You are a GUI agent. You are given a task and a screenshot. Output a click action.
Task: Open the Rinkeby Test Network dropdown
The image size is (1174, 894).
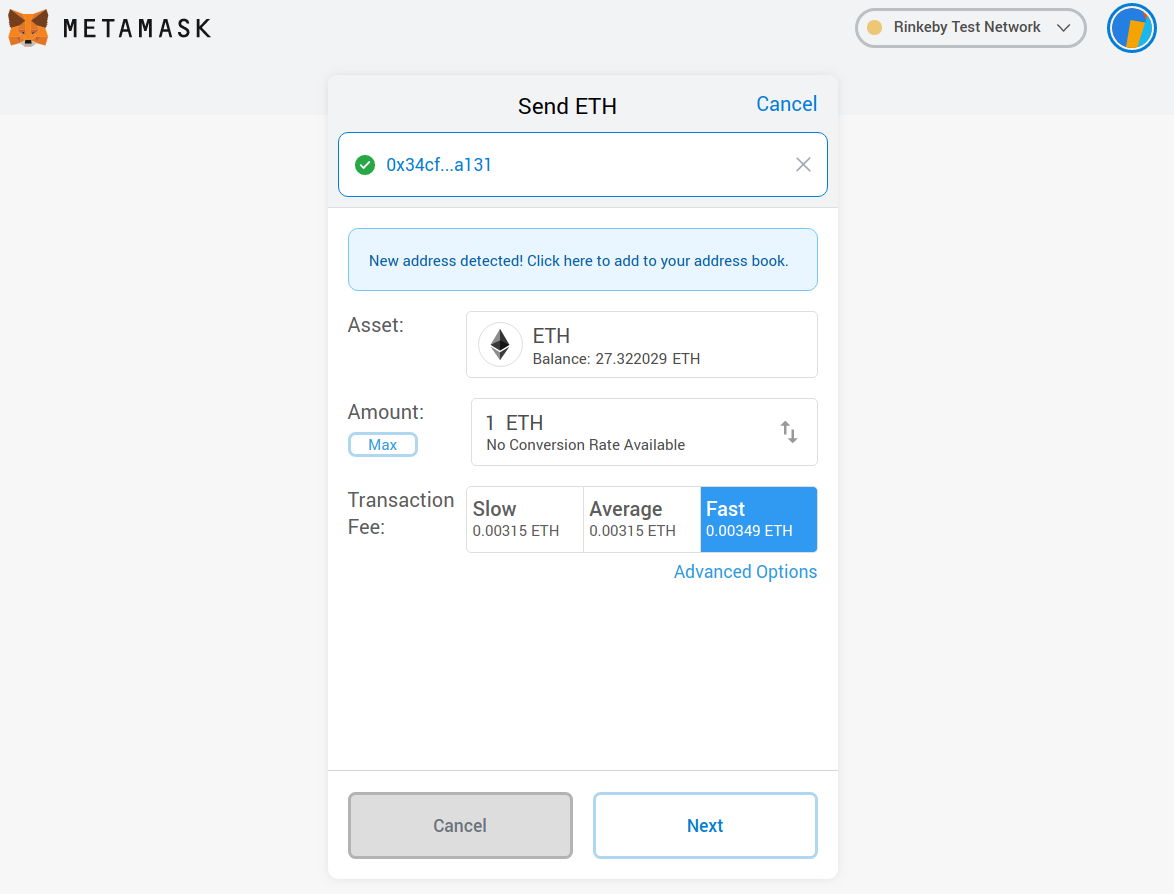(970, 28)
